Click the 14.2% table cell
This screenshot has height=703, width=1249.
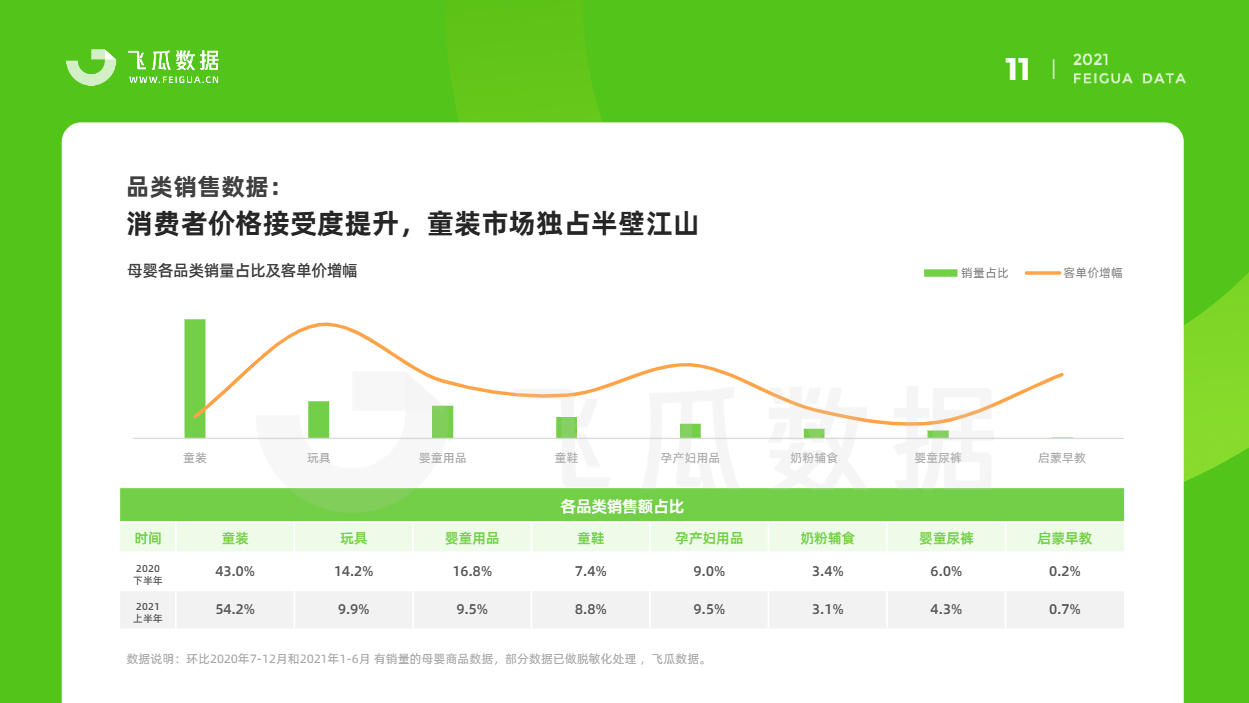[x=354, y=571]
